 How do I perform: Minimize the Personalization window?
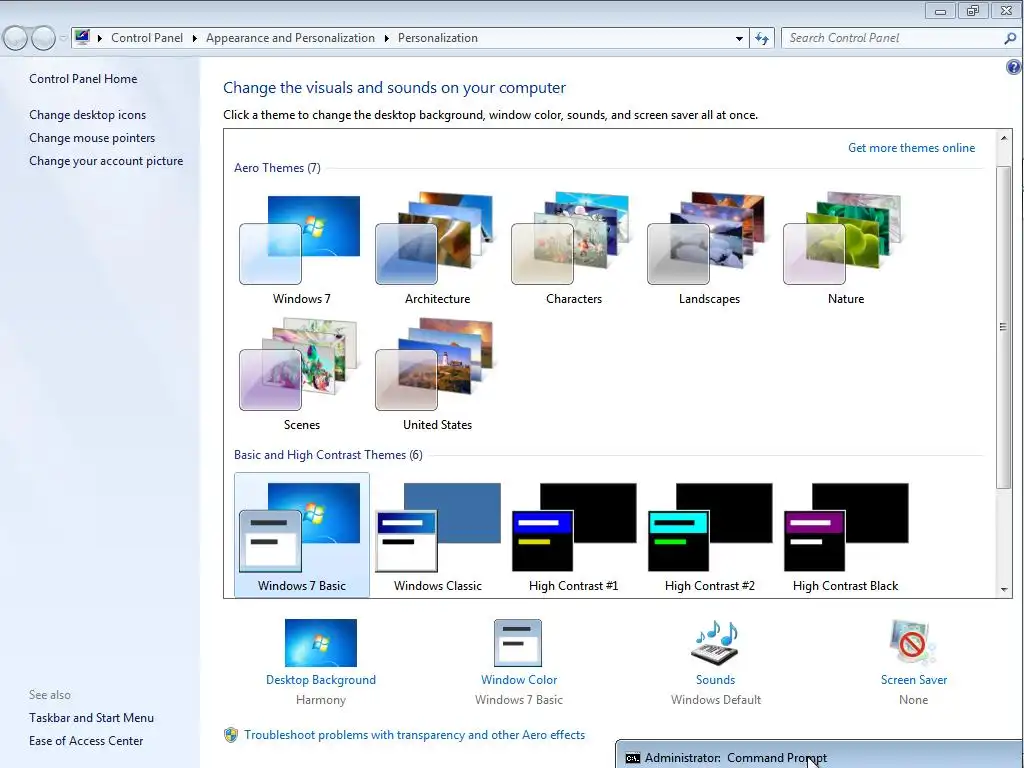940,10
